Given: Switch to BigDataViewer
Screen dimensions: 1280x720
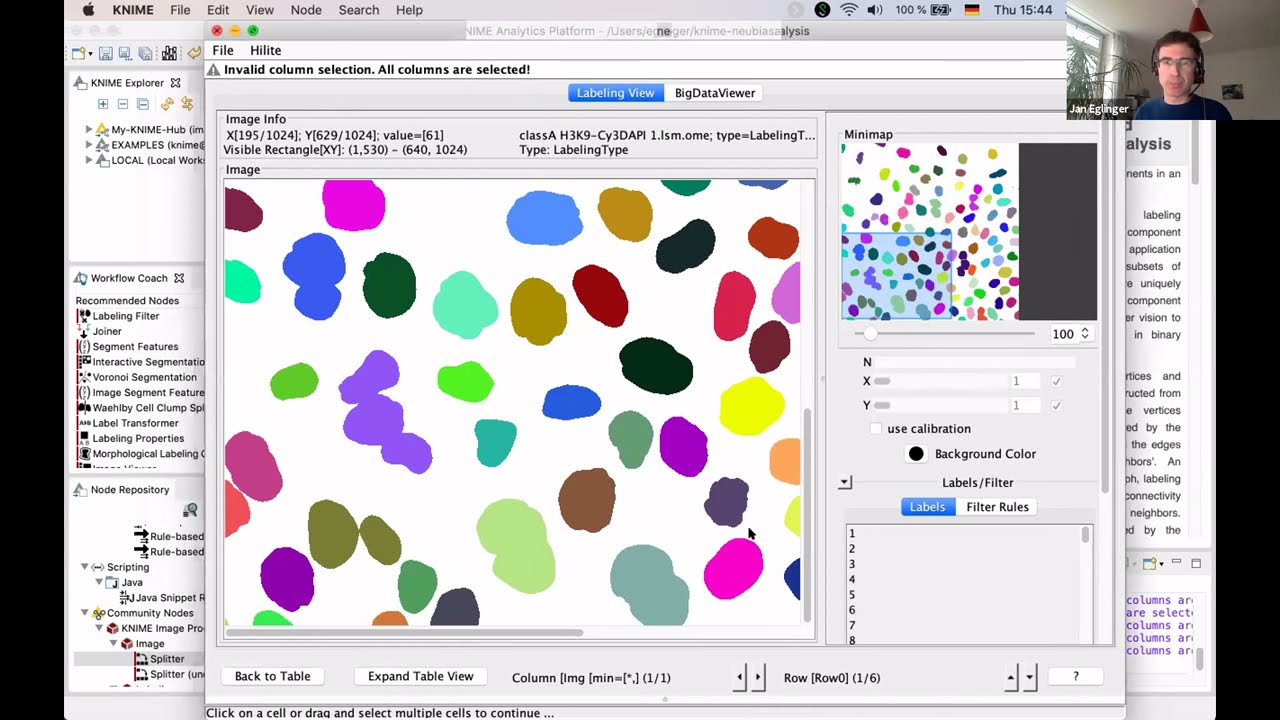Looking at the screenshot, I should coord(715,93).
